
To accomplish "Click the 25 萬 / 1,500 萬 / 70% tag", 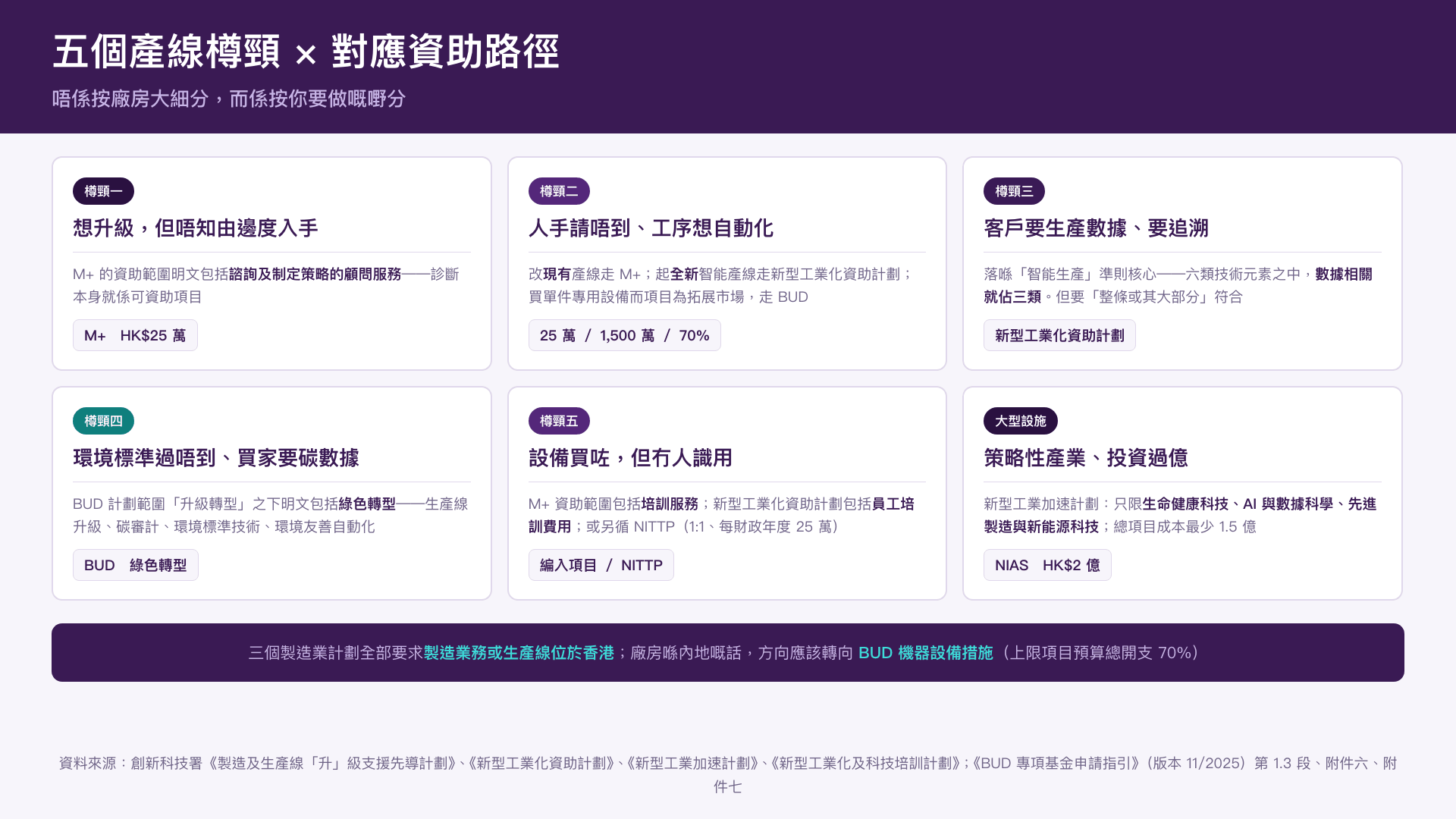I will coord(624,335).
